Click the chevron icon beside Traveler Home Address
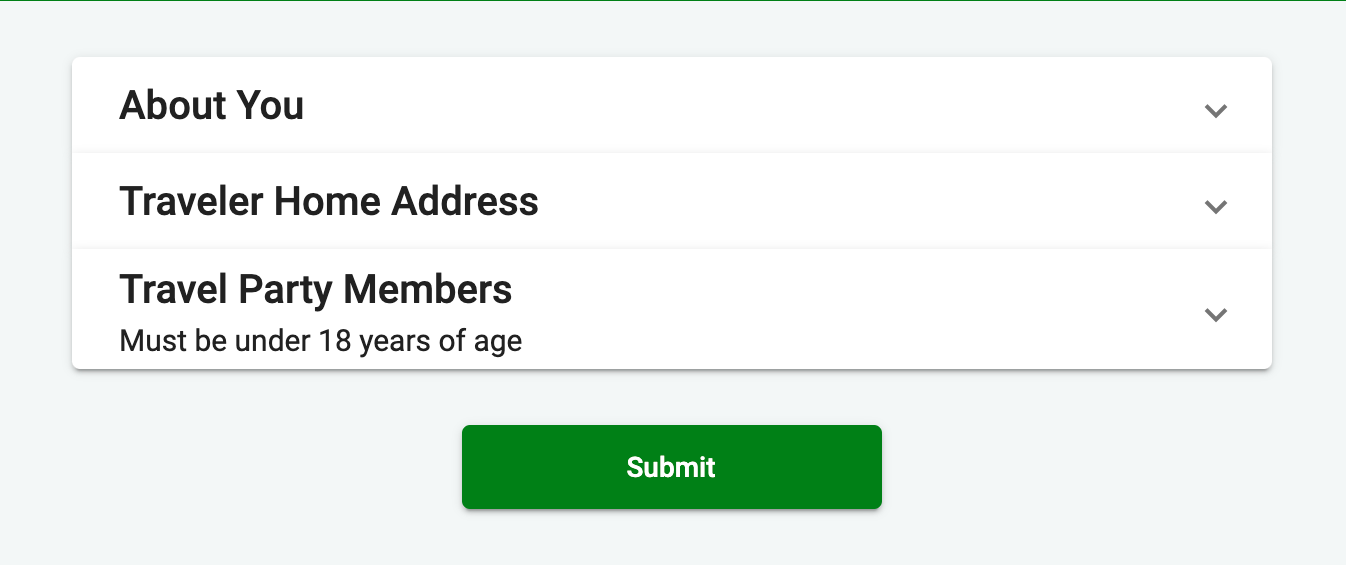This screenshot has width=1346, height=565. click(x=1215, y=207)
